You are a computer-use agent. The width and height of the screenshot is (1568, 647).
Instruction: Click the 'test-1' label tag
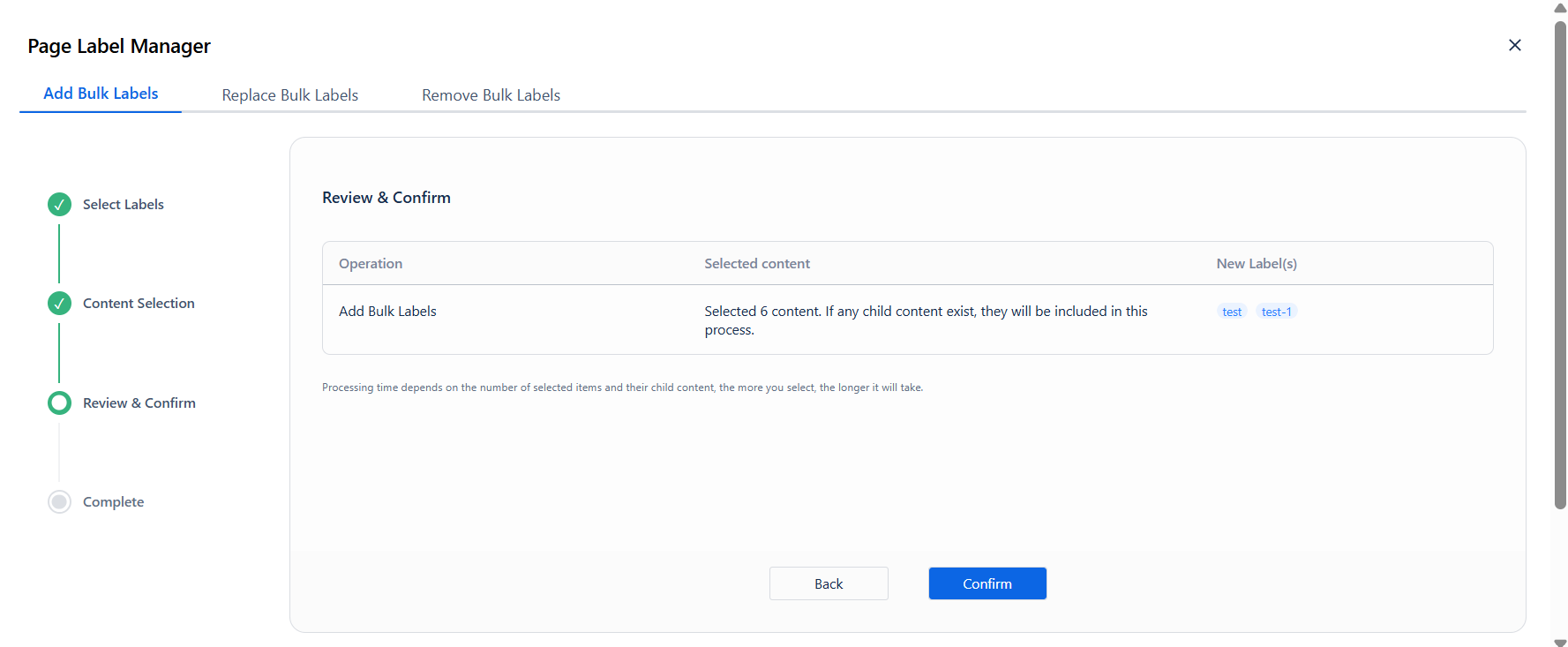click(x=1276, y=312)
